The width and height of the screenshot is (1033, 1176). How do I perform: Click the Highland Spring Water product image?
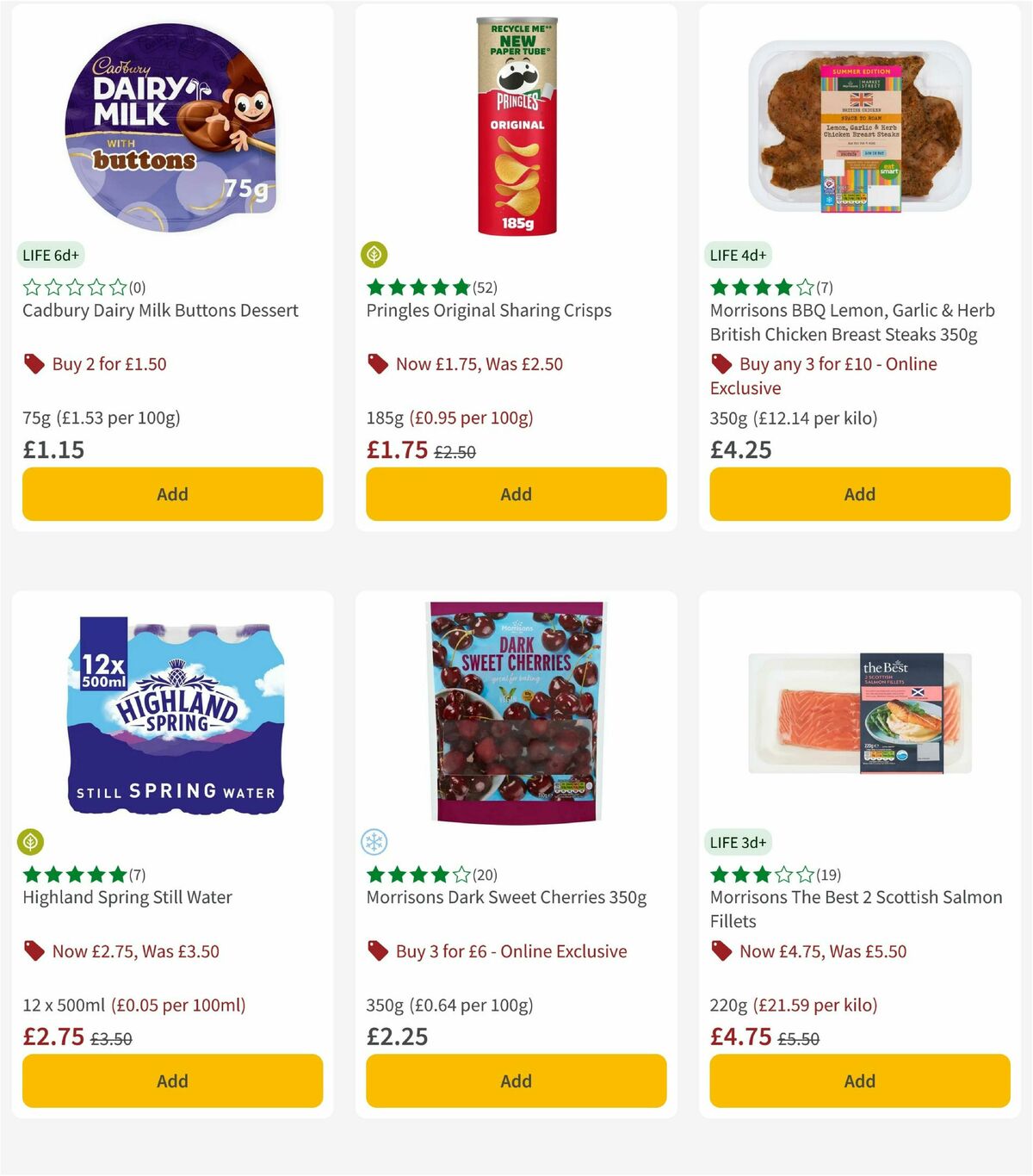[172, 723]
